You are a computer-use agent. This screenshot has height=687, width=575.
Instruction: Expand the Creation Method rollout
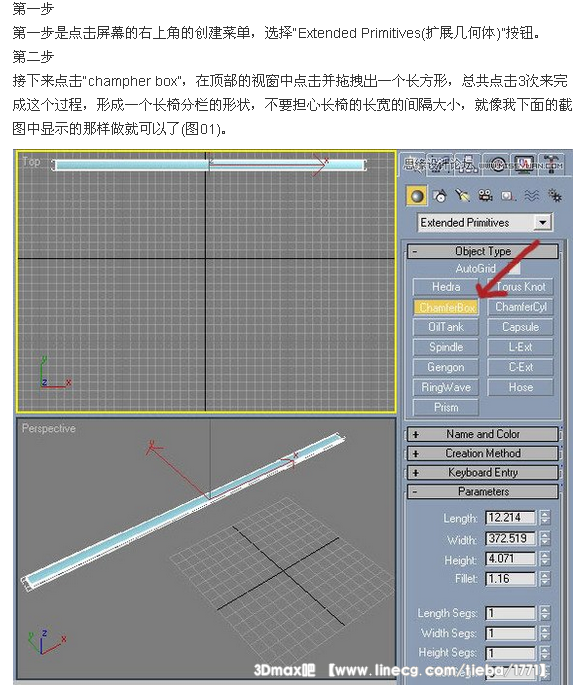pyautogui.click(x=483, y=453)
